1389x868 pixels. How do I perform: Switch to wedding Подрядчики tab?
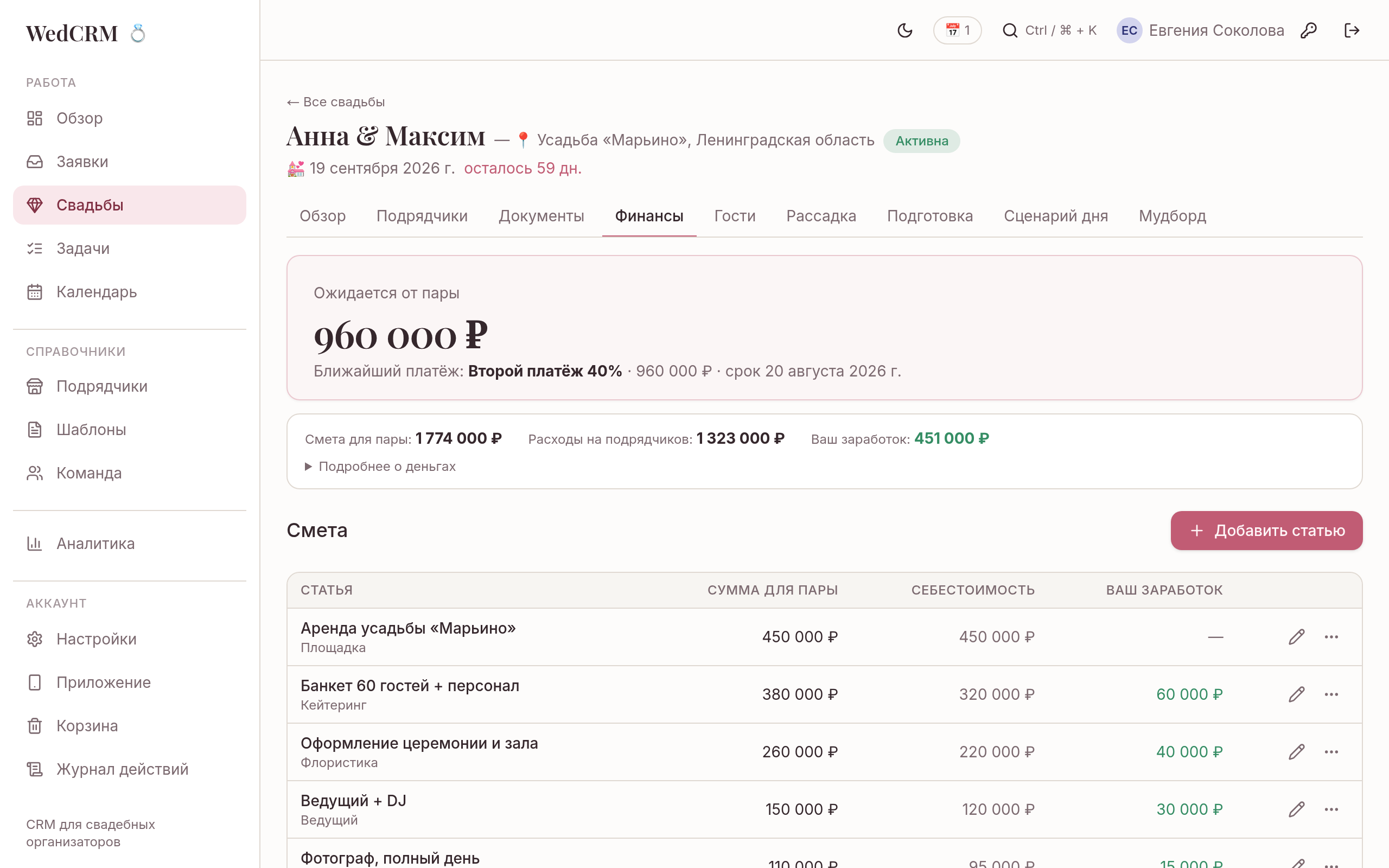[422, 216]
